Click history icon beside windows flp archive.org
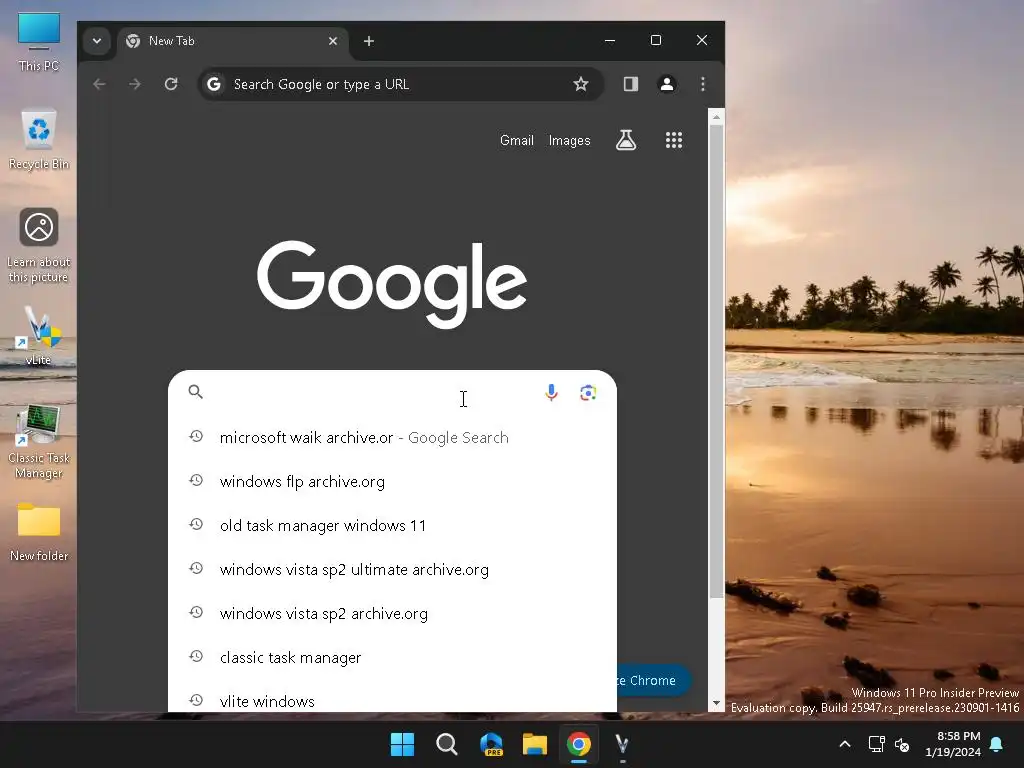This screenshot has height=768, width=1024. click(196, 481)
